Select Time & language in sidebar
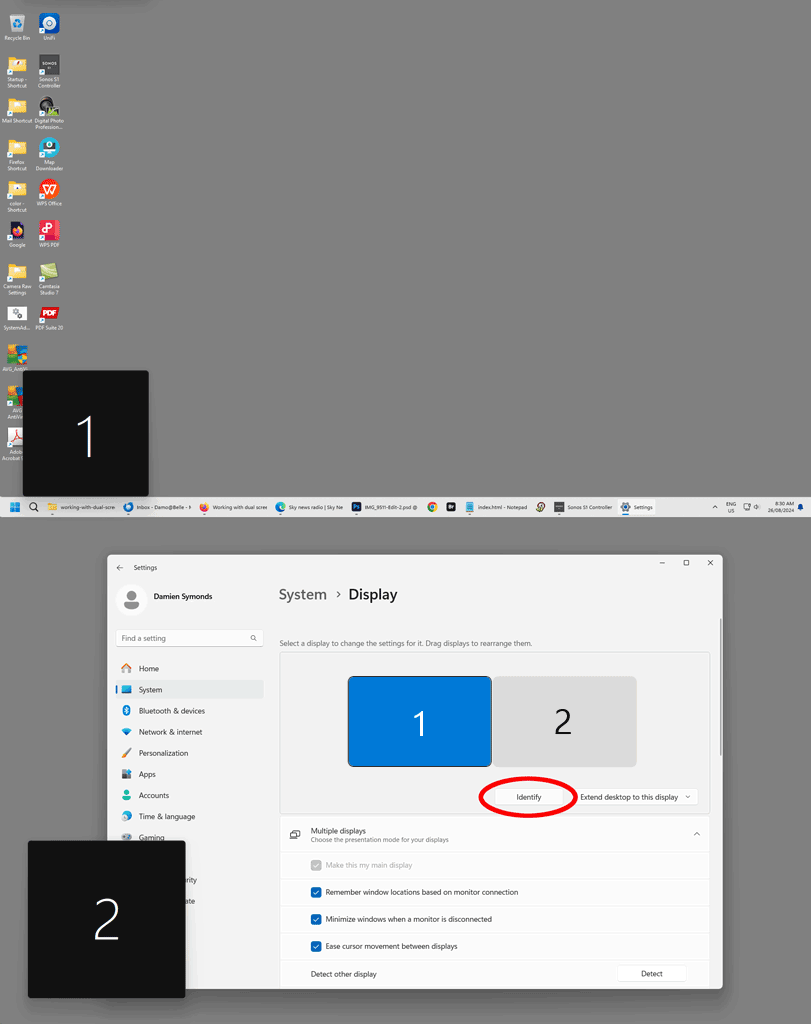The image size is (811, 1024). click(x=166, y=817)
